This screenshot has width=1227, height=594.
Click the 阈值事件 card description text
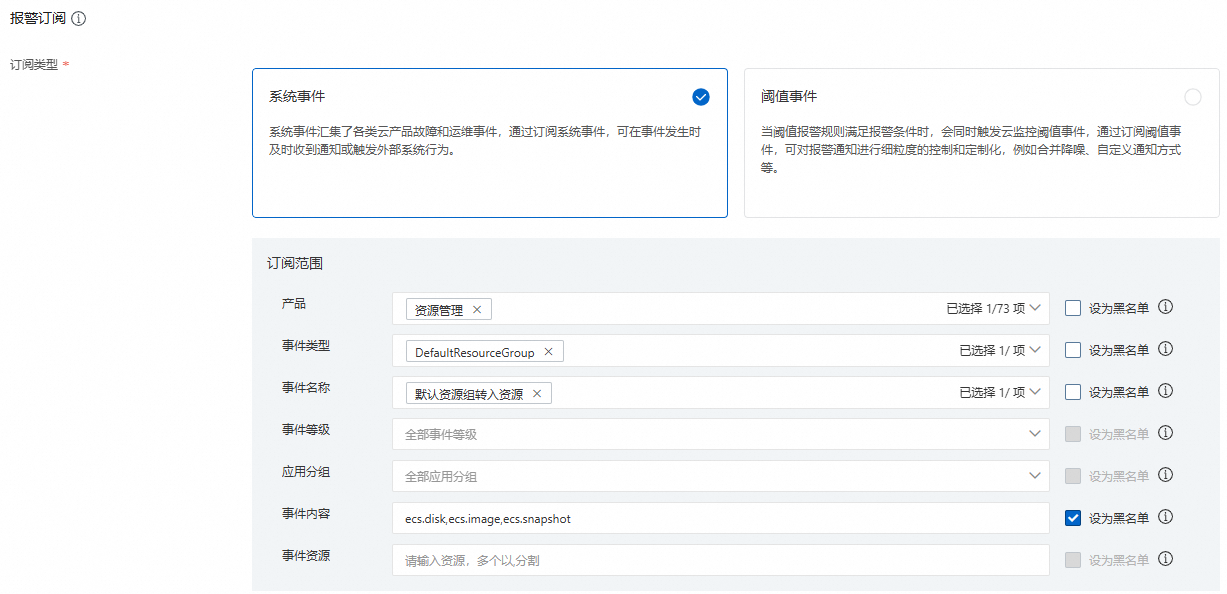point(971,150)
